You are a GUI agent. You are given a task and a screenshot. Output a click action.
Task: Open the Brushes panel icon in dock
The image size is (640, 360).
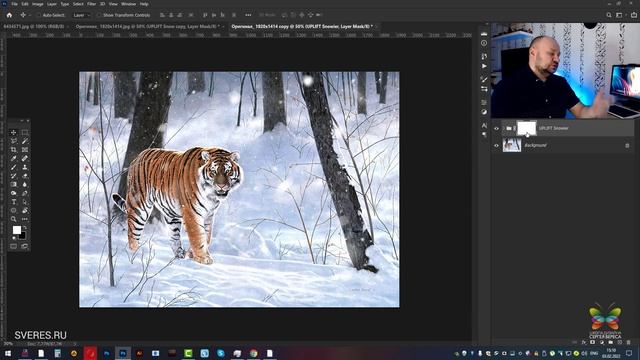tap(484, 79)
